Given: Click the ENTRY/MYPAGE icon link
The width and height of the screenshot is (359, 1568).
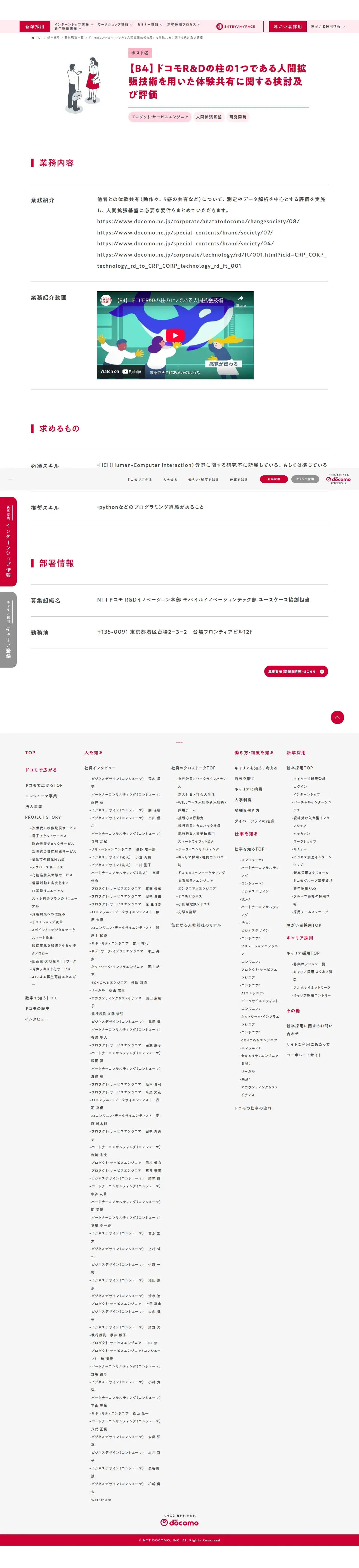Looking at the screenshot, I should point(236,27).
